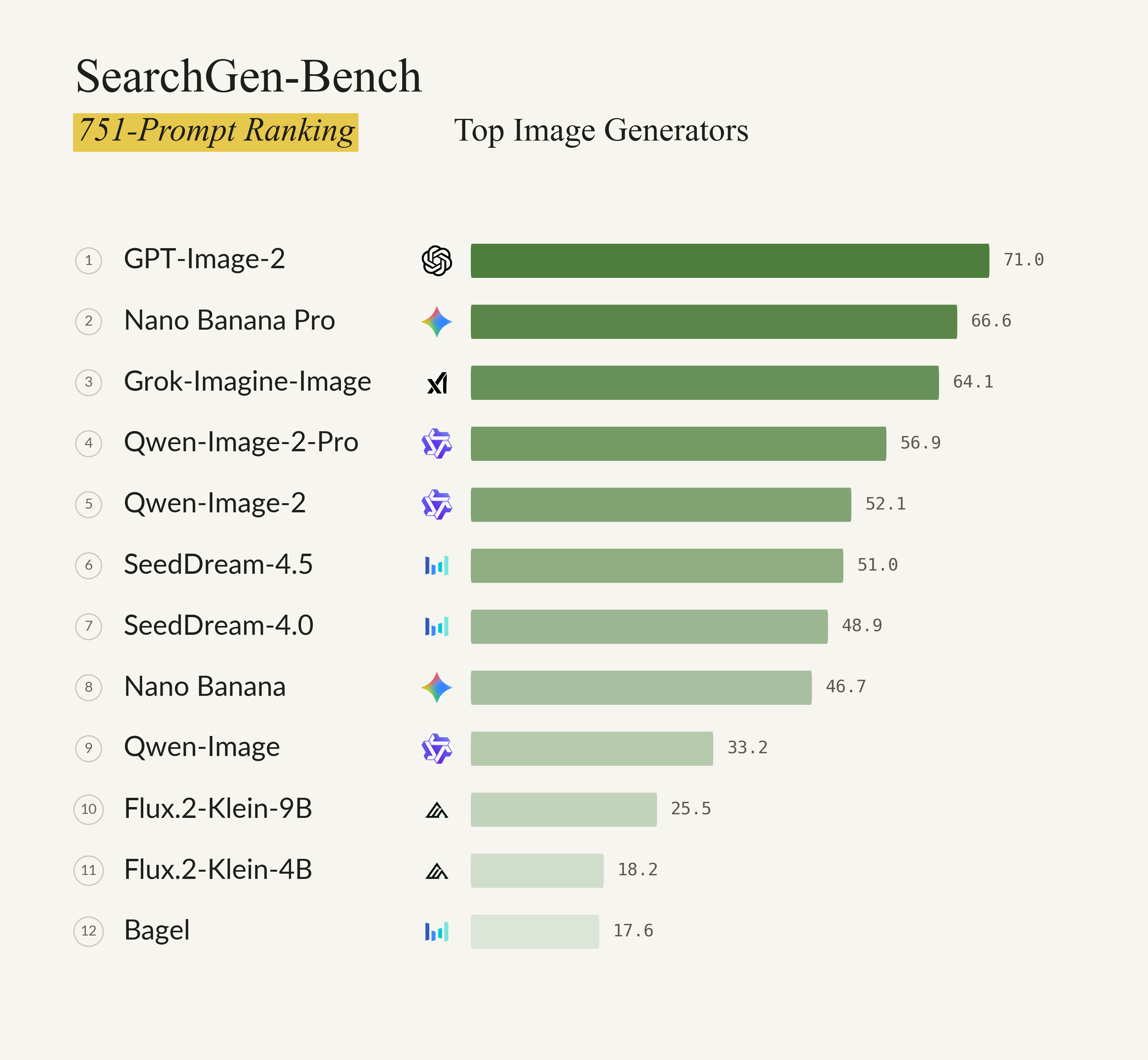Click the highlighted 751-Prompt Ranking label
This screenshot has width=1148, height=1060.
tap(216, 132)
